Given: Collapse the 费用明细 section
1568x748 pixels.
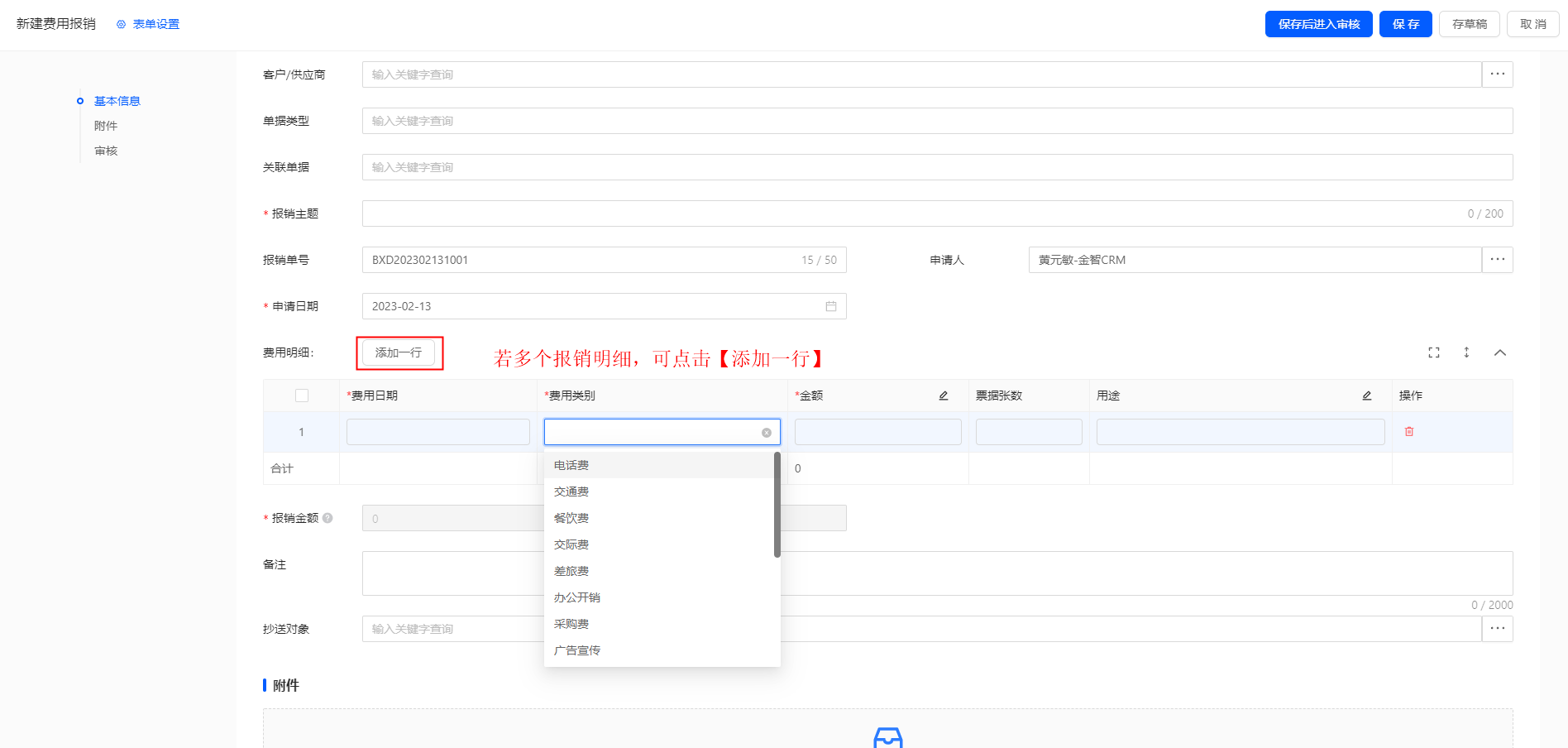Looking at the screenshot, I should pos(1500,352).
